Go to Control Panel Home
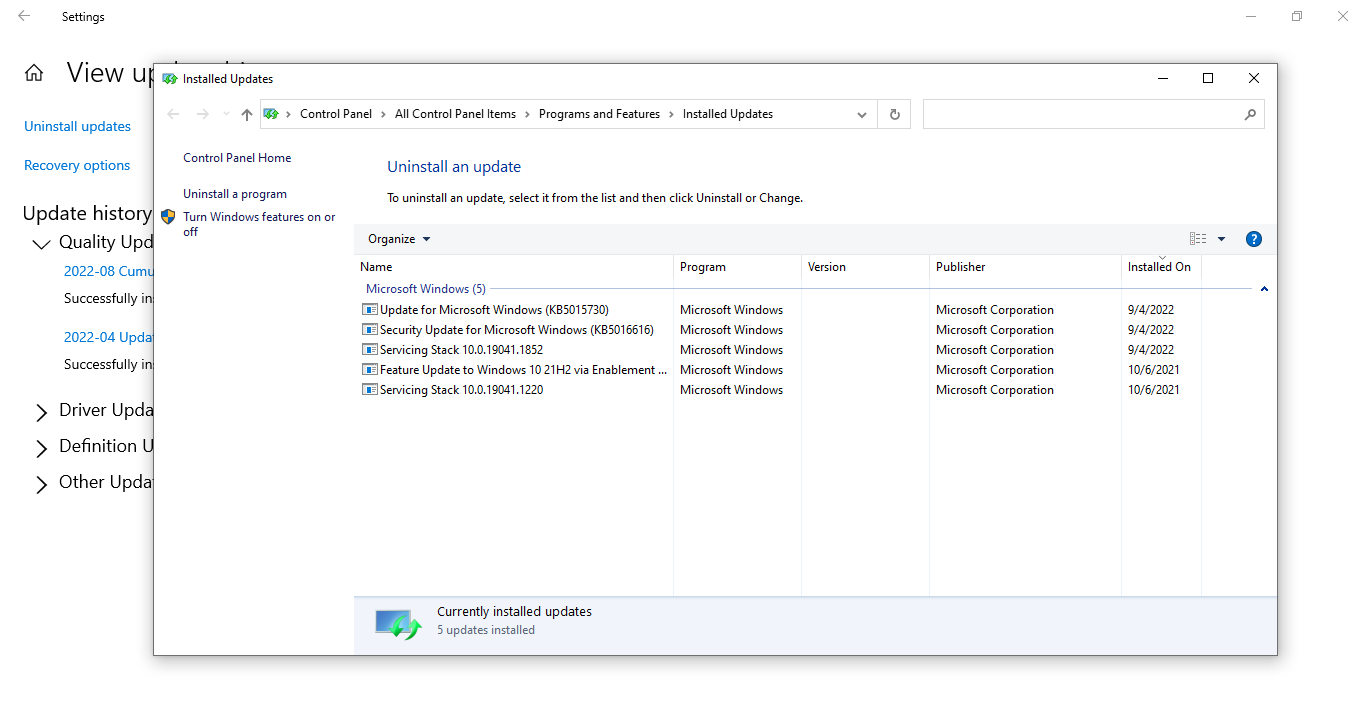This screenshot has width=1365, height=723. point(237,158)
